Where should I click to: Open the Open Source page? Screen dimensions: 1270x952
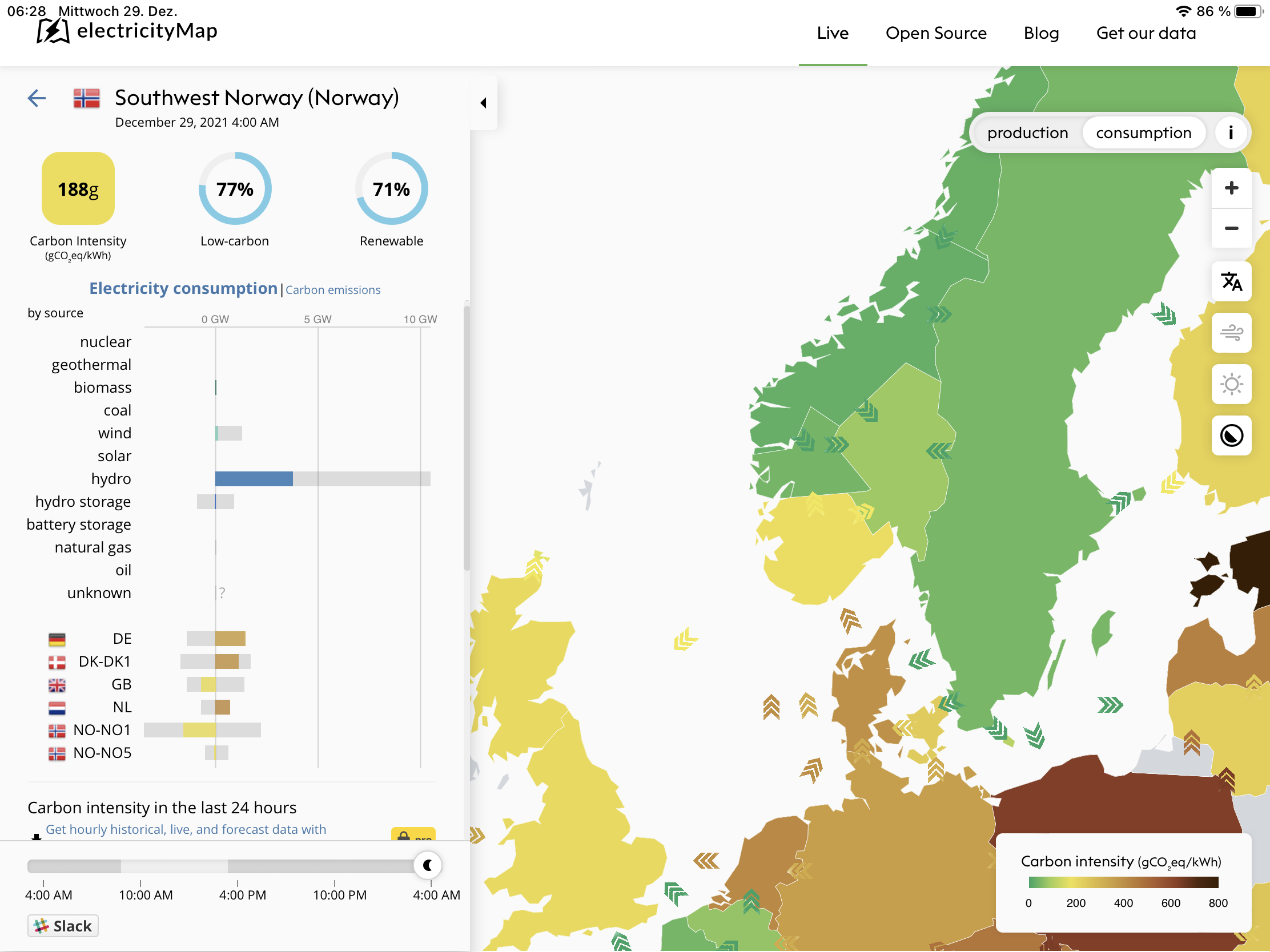tap(936, 33)
